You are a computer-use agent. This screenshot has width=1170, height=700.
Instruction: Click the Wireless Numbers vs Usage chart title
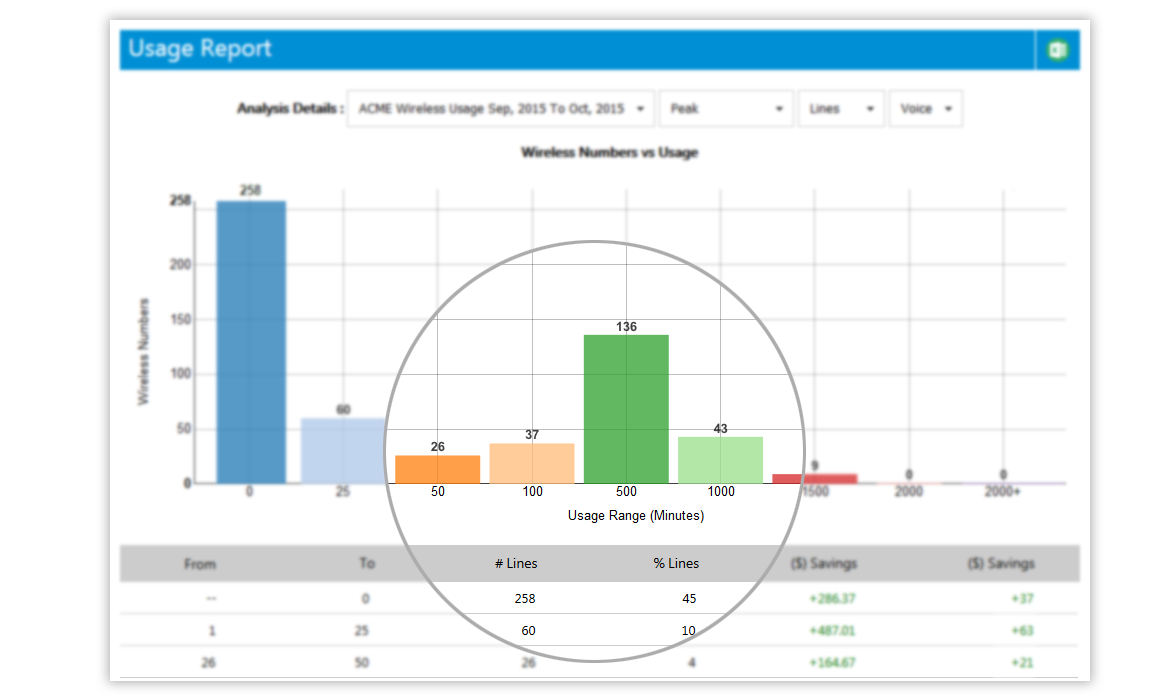pos(610,152)
